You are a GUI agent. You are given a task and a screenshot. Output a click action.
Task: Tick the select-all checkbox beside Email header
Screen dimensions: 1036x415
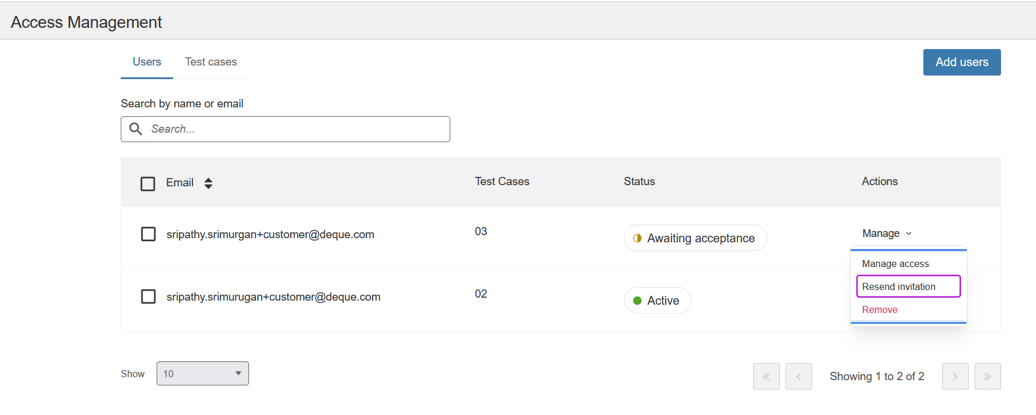(x=148, y=183)
